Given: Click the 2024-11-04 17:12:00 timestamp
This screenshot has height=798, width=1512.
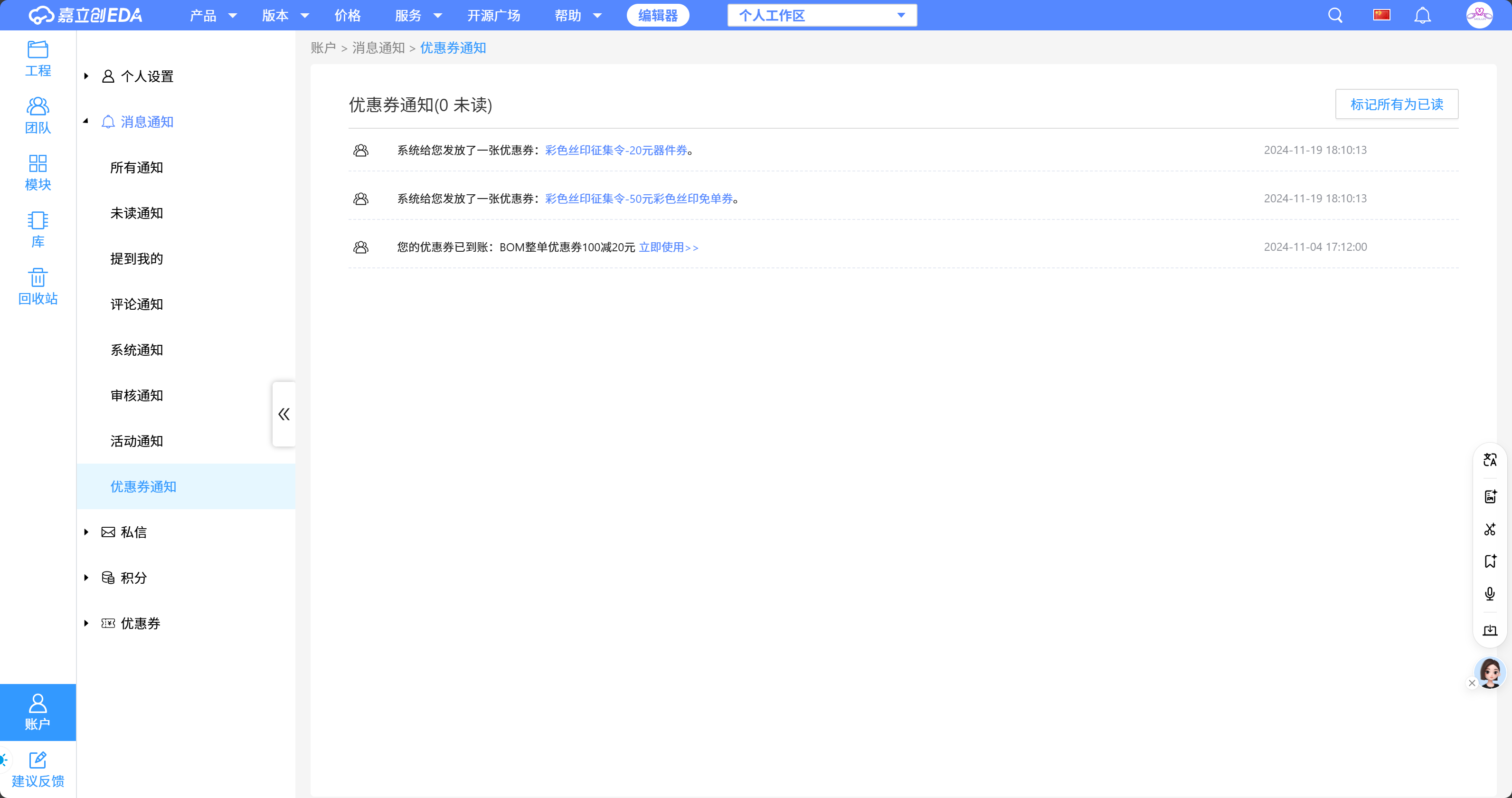Looking at the screenshot, I should [1315, 247].
